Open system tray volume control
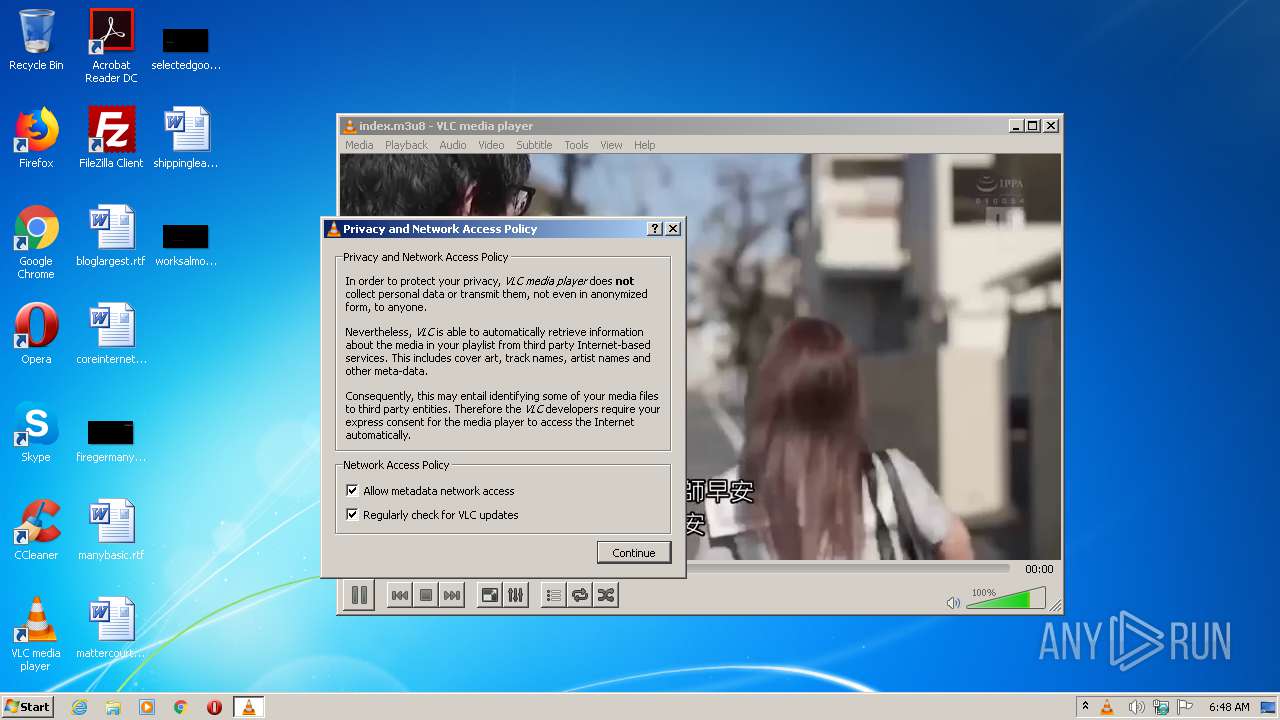Screen dimensions: 1280x720 [1136, 707]
